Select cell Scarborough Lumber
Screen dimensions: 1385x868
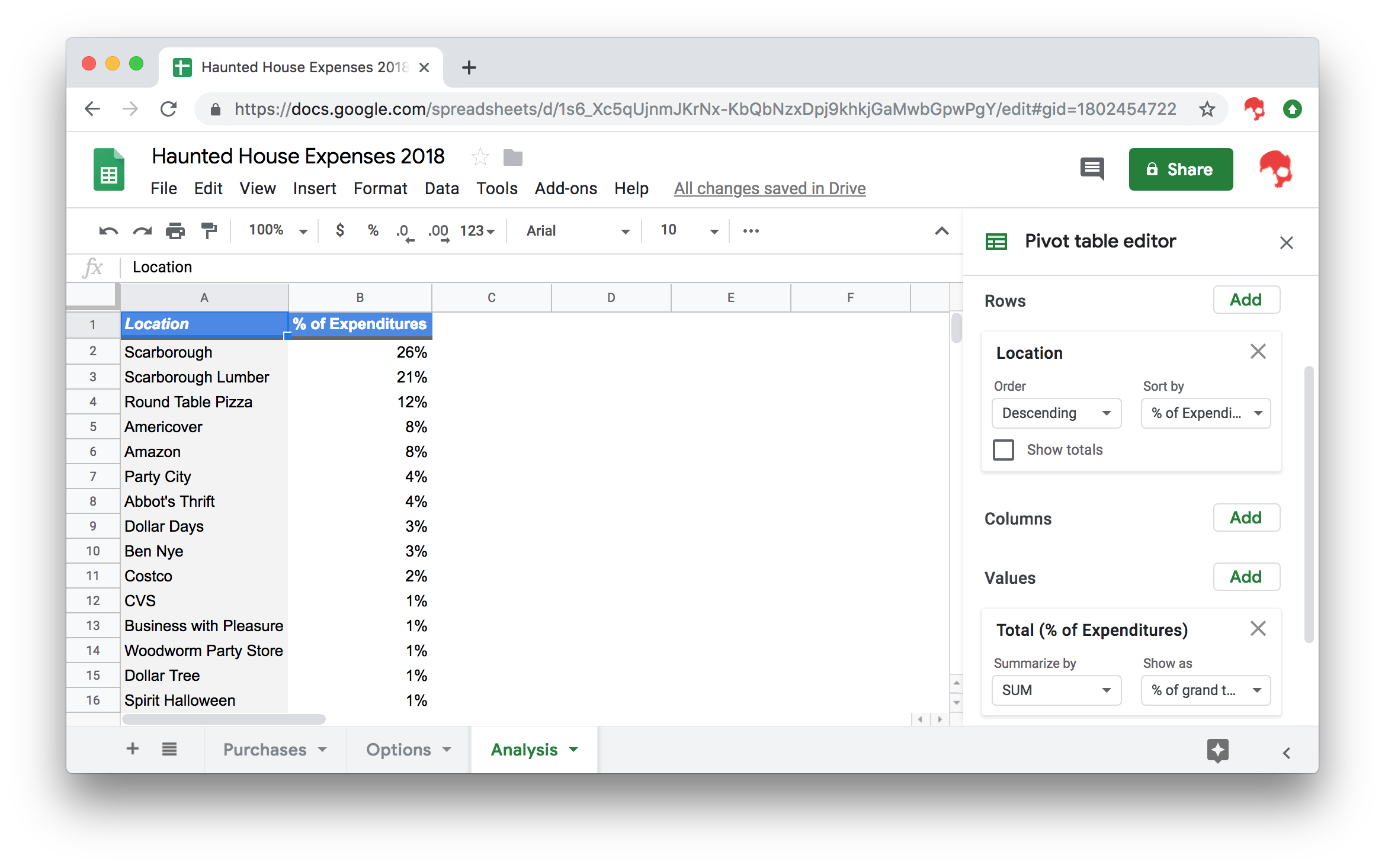point(204,377)
